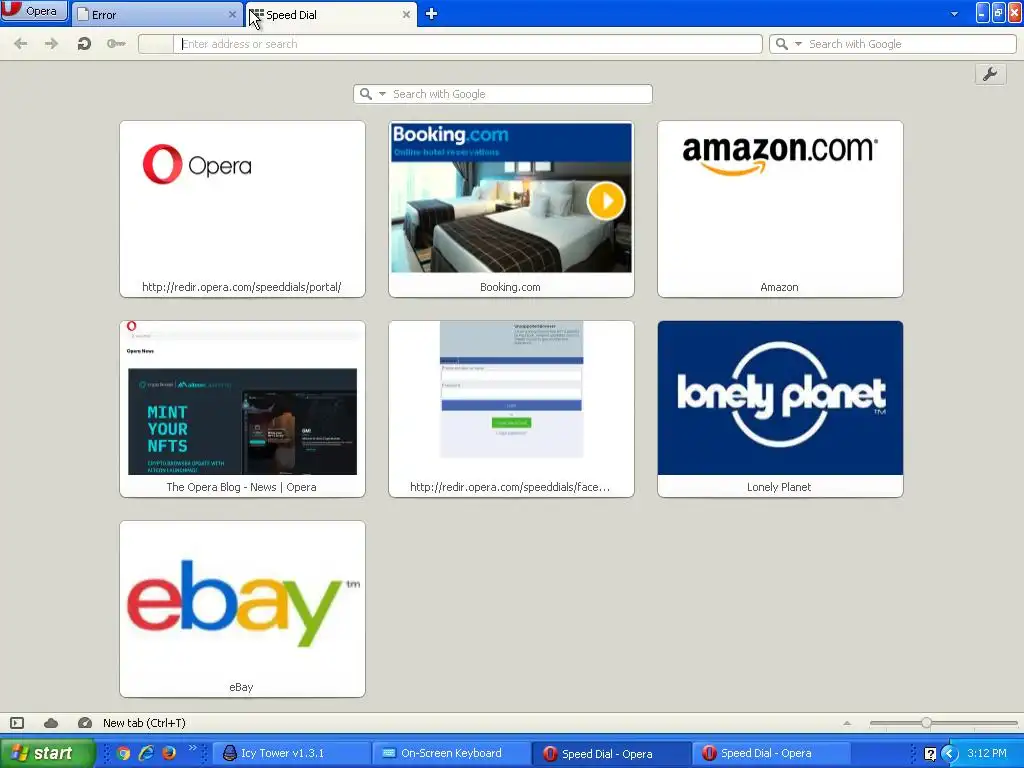
Task: Select first Speed Dial - Opera taskbar button
Action: click(x=609, y=754)
